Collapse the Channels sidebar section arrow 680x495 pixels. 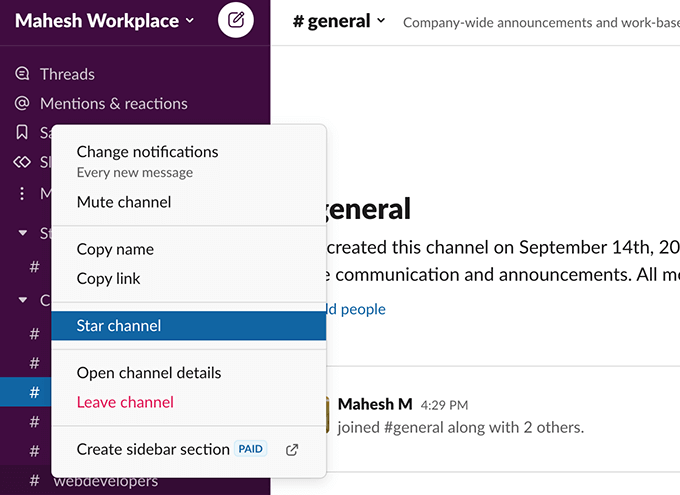tap(23, 300)
